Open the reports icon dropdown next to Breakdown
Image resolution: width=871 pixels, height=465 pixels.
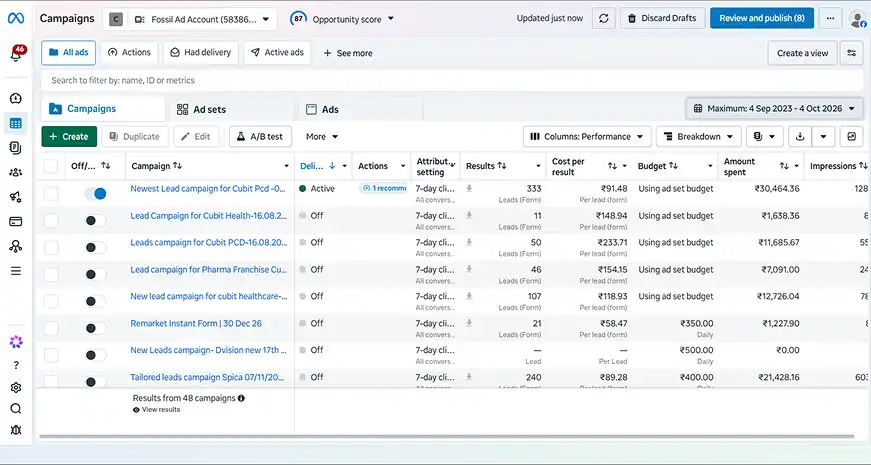pyautogui.click(x=765, y=137)
